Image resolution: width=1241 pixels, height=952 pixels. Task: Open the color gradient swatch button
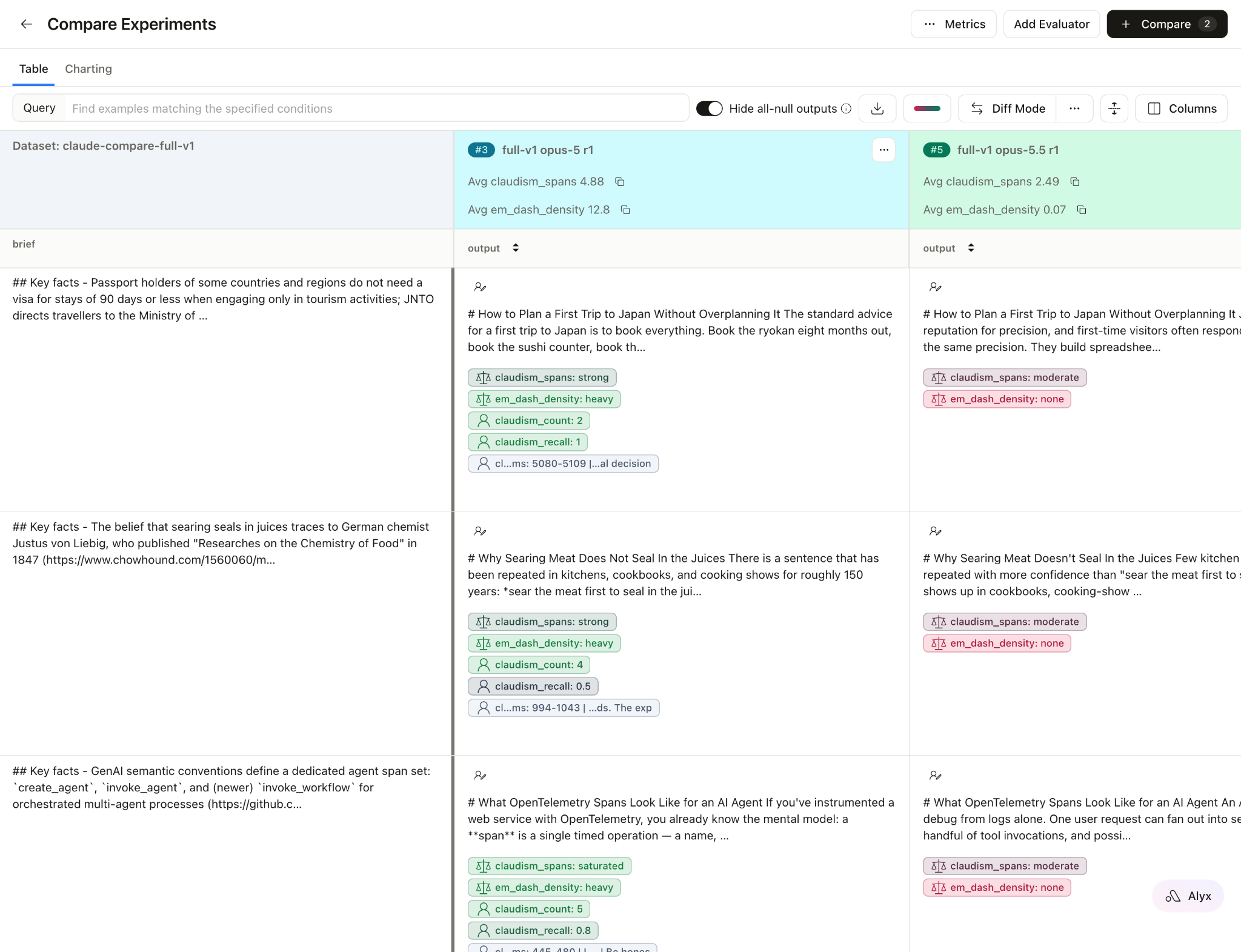[x=927, y=108]
